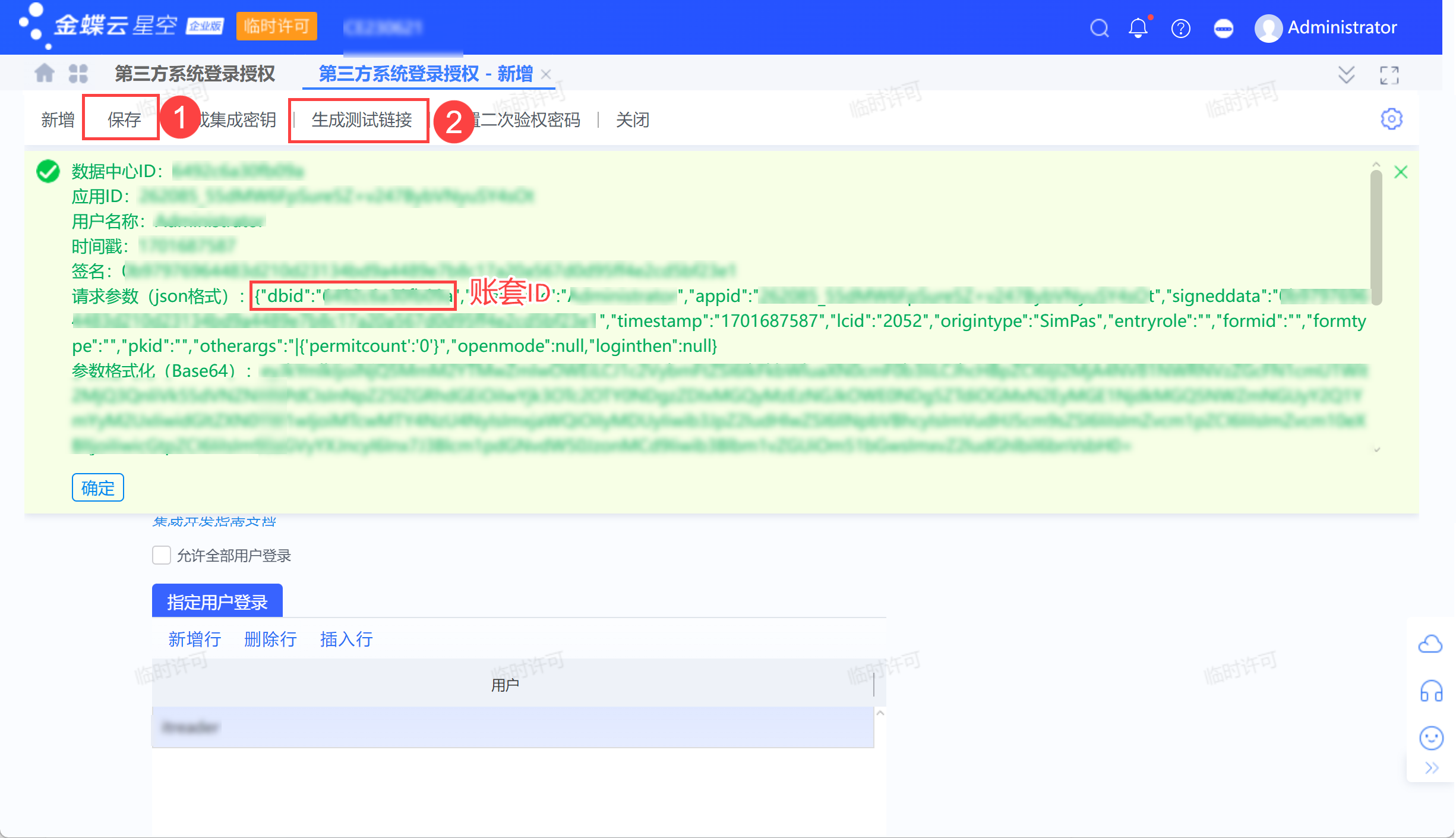The height and width of the screenshot is (838, 1456).
Task: Switch to 第三方系统登录授权 tab
Action: pyautogui.click(x=194, y=73)
